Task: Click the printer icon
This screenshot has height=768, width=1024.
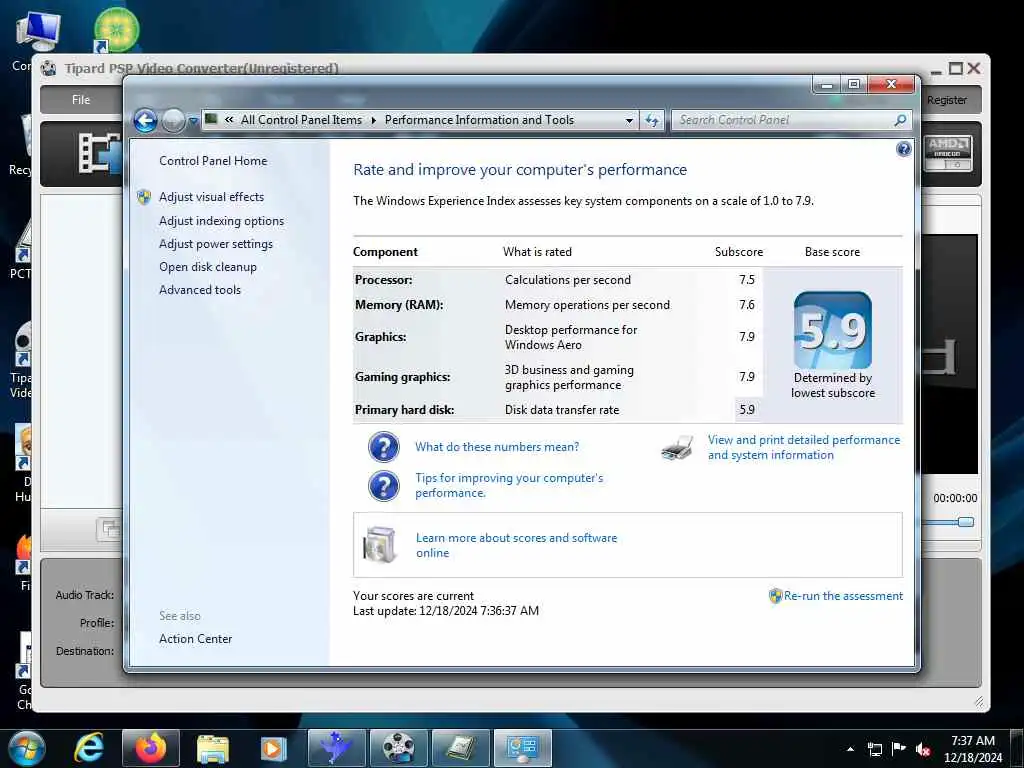Action: click(x=677, y=448)
